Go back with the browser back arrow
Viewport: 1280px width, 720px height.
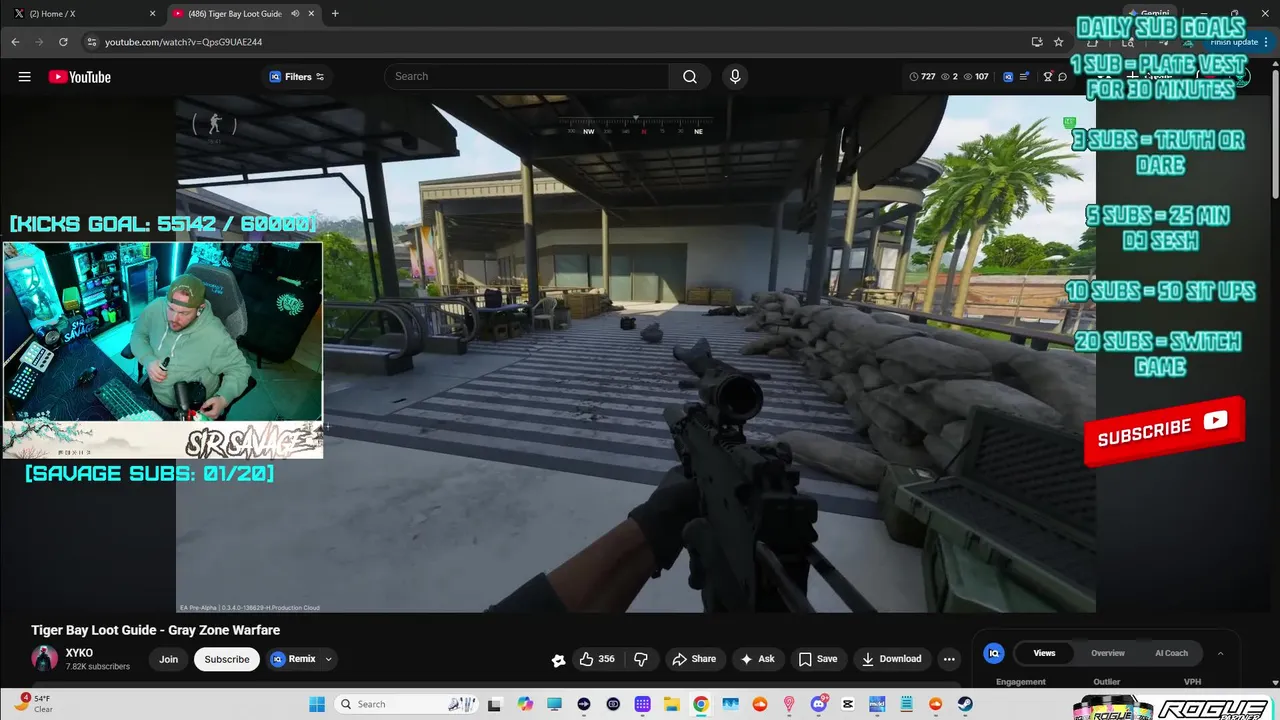pyautogui.click(x=15, y=42)
